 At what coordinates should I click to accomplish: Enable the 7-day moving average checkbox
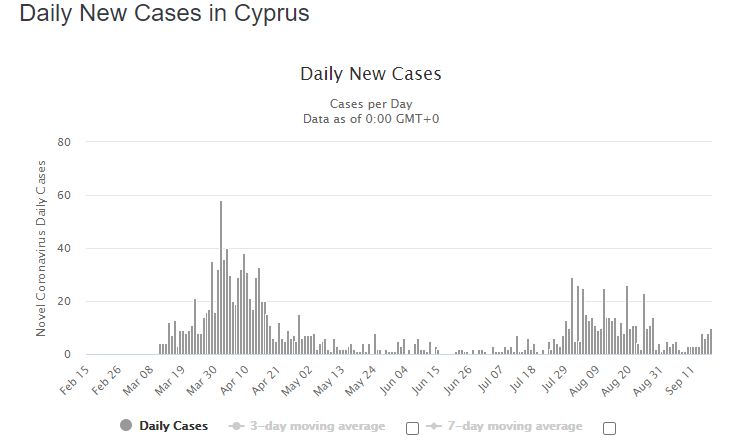coord(609,428)
